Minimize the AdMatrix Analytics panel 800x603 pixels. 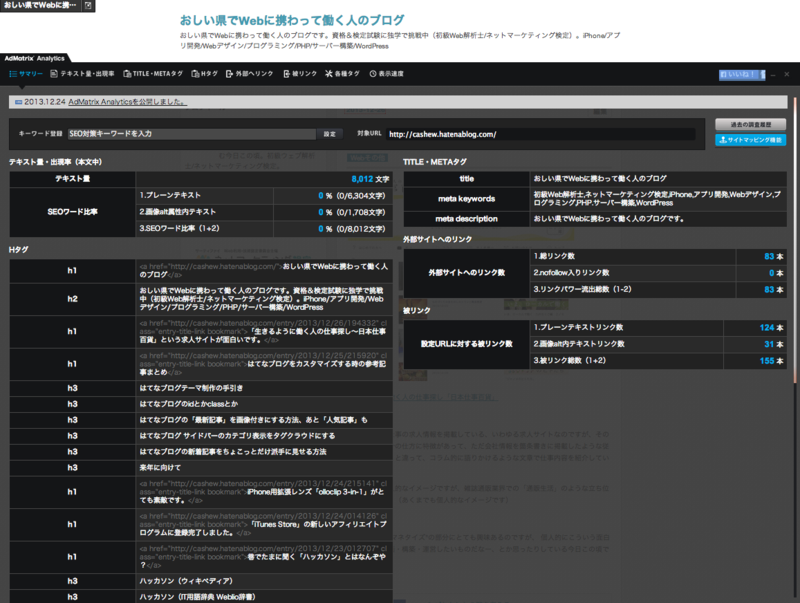coord(773,74)
